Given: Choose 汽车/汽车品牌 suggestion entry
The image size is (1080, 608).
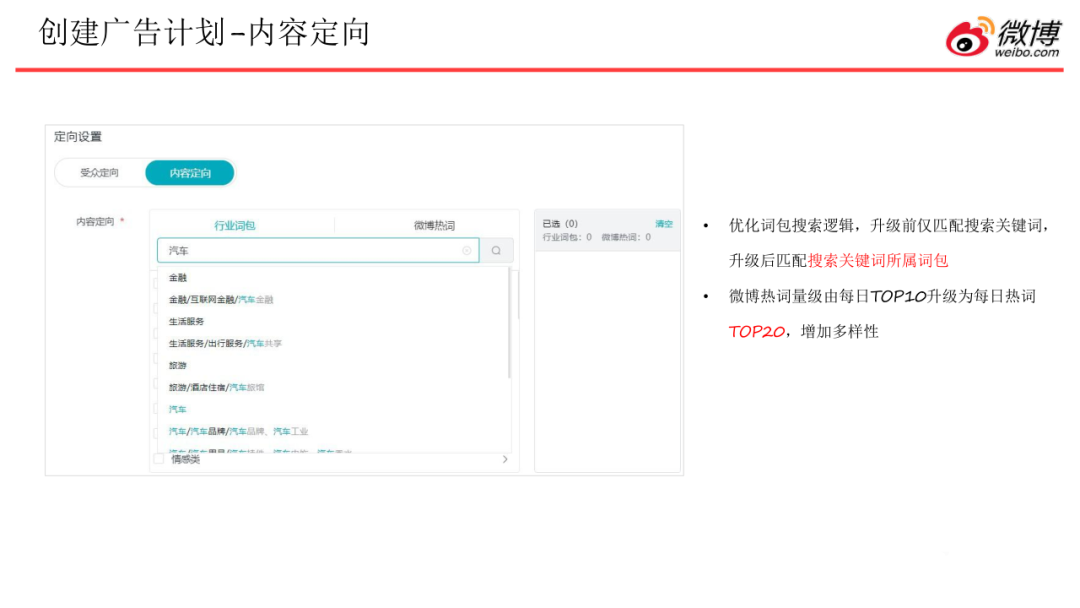Looking at the screenshot, I should click(x=238, y=432).
